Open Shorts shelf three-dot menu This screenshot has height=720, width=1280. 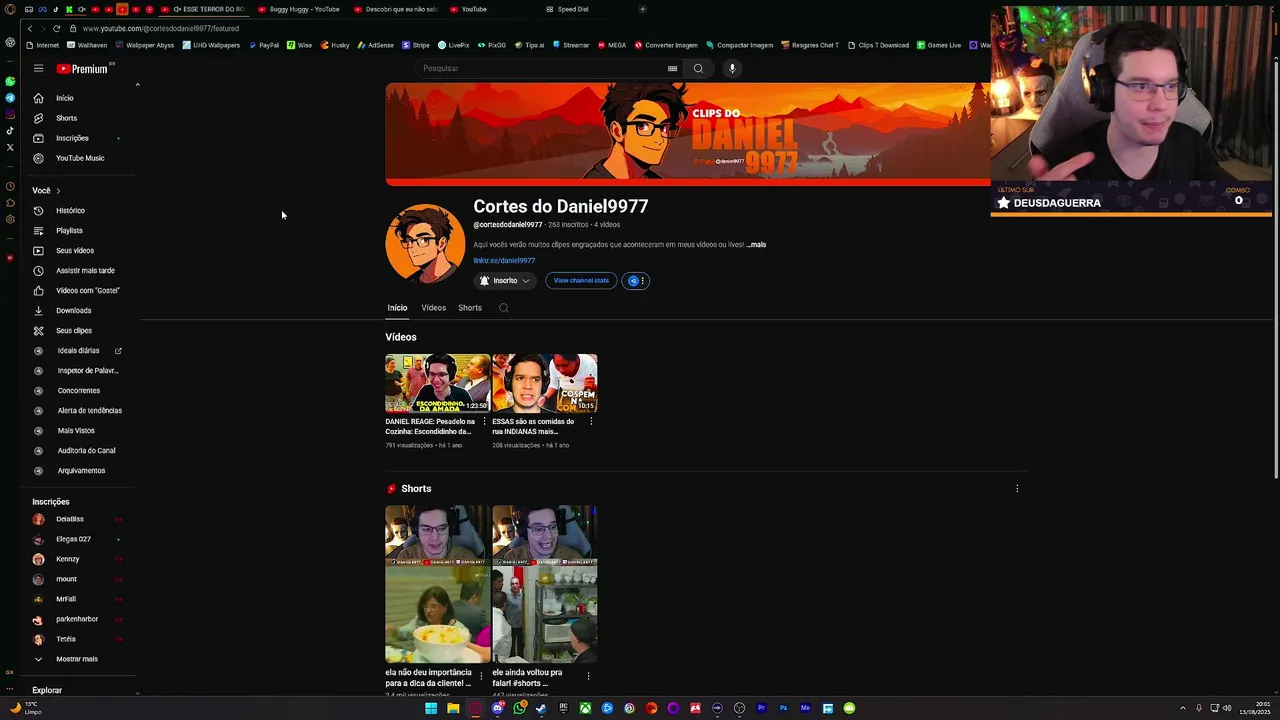1017,489
